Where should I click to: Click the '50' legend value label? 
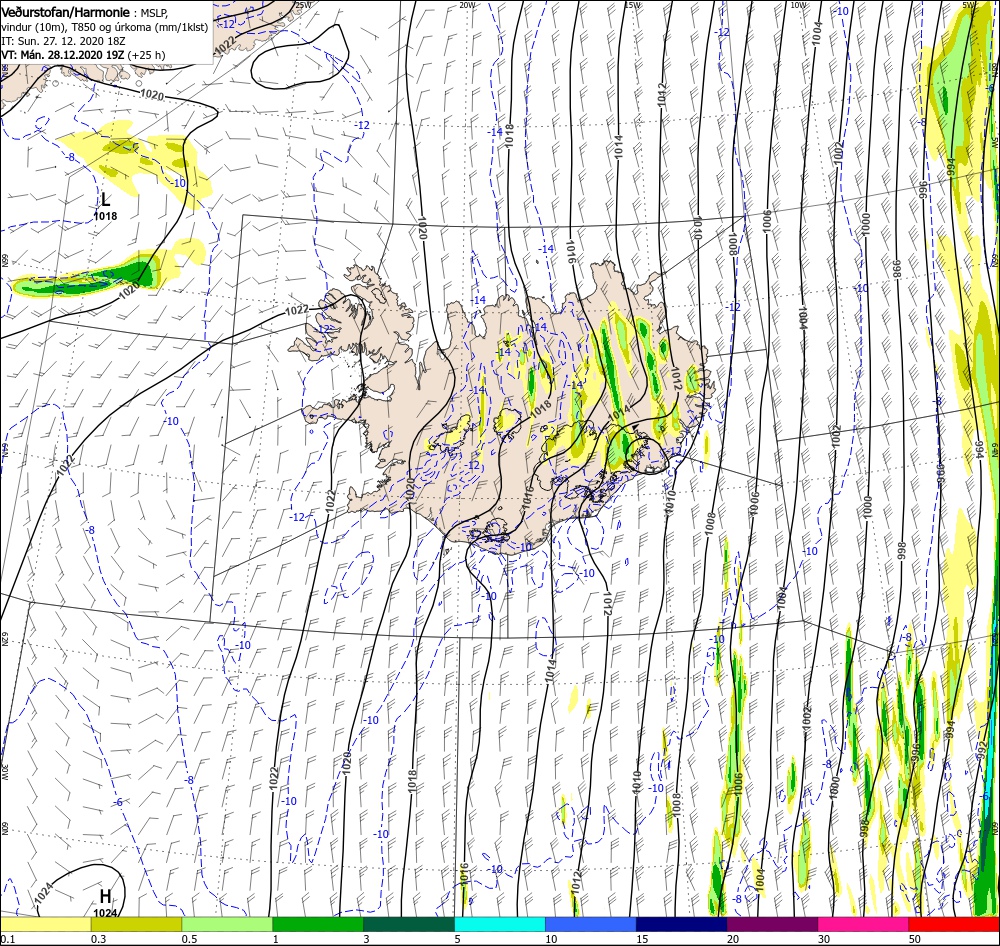[915, 939]
